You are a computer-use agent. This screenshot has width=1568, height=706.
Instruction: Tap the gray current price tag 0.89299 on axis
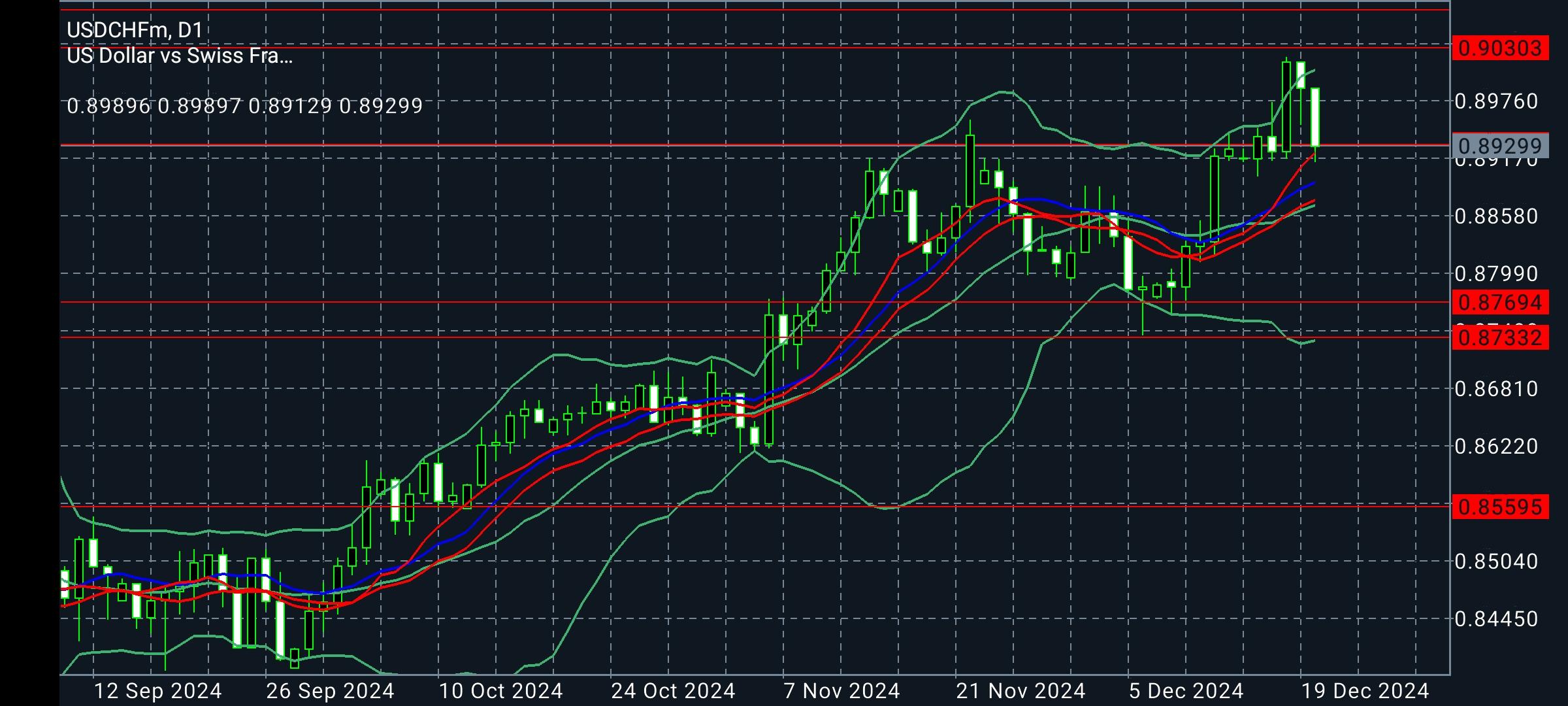click(x=1500, y=146)
